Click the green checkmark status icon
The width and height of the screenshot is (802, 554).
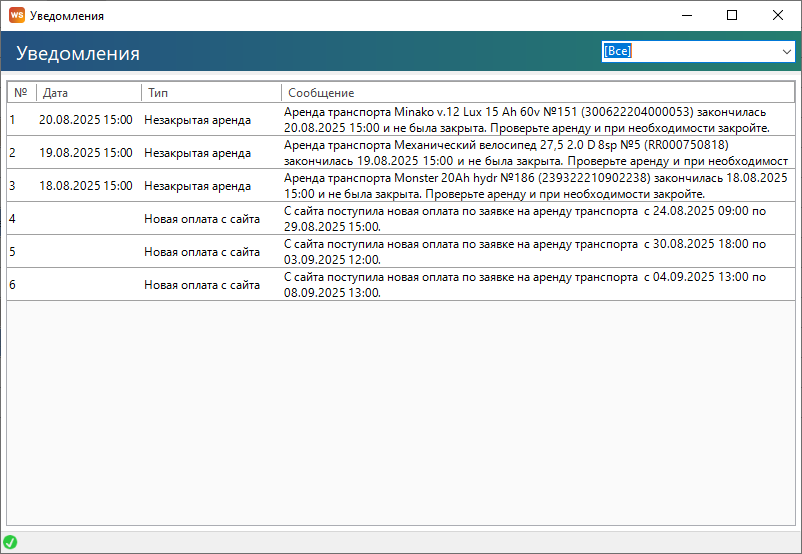(x=10, y=542)
